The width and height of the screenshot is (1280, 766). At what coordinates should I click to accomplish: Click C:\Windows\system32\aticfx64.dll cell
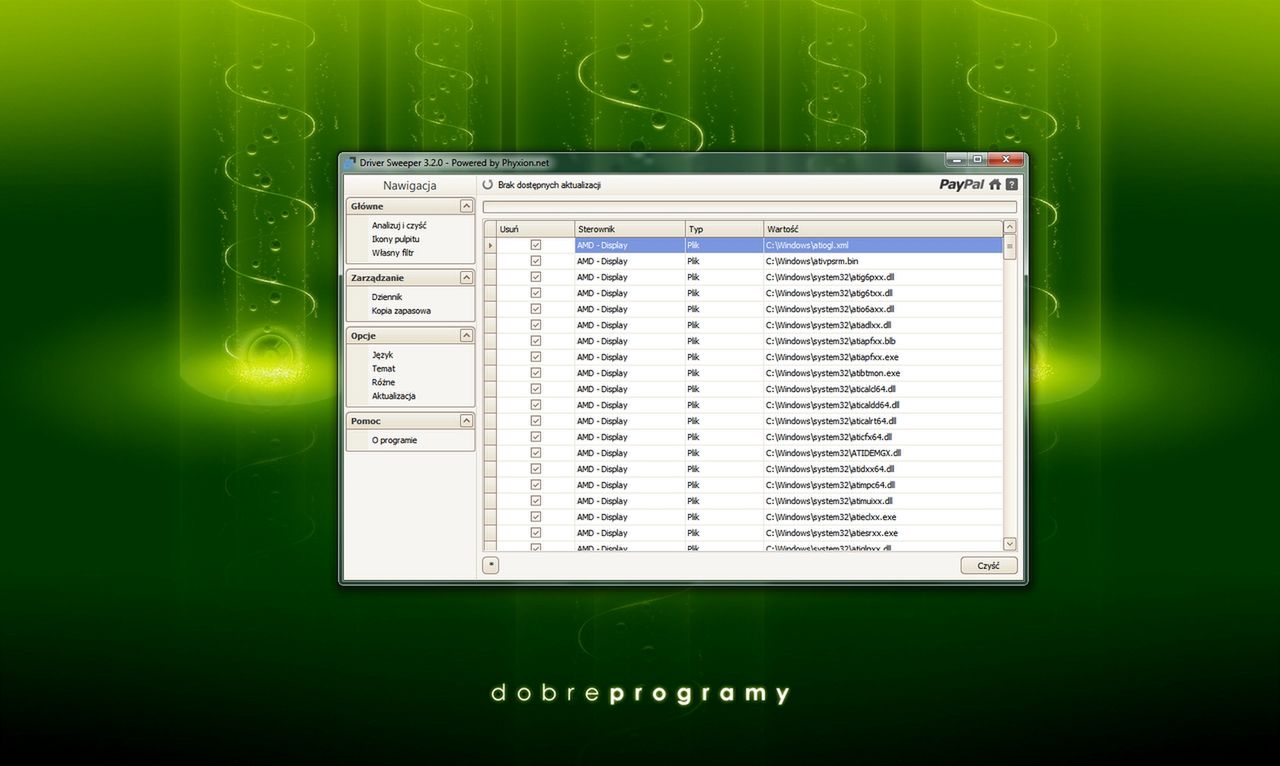tap(883, 437)
